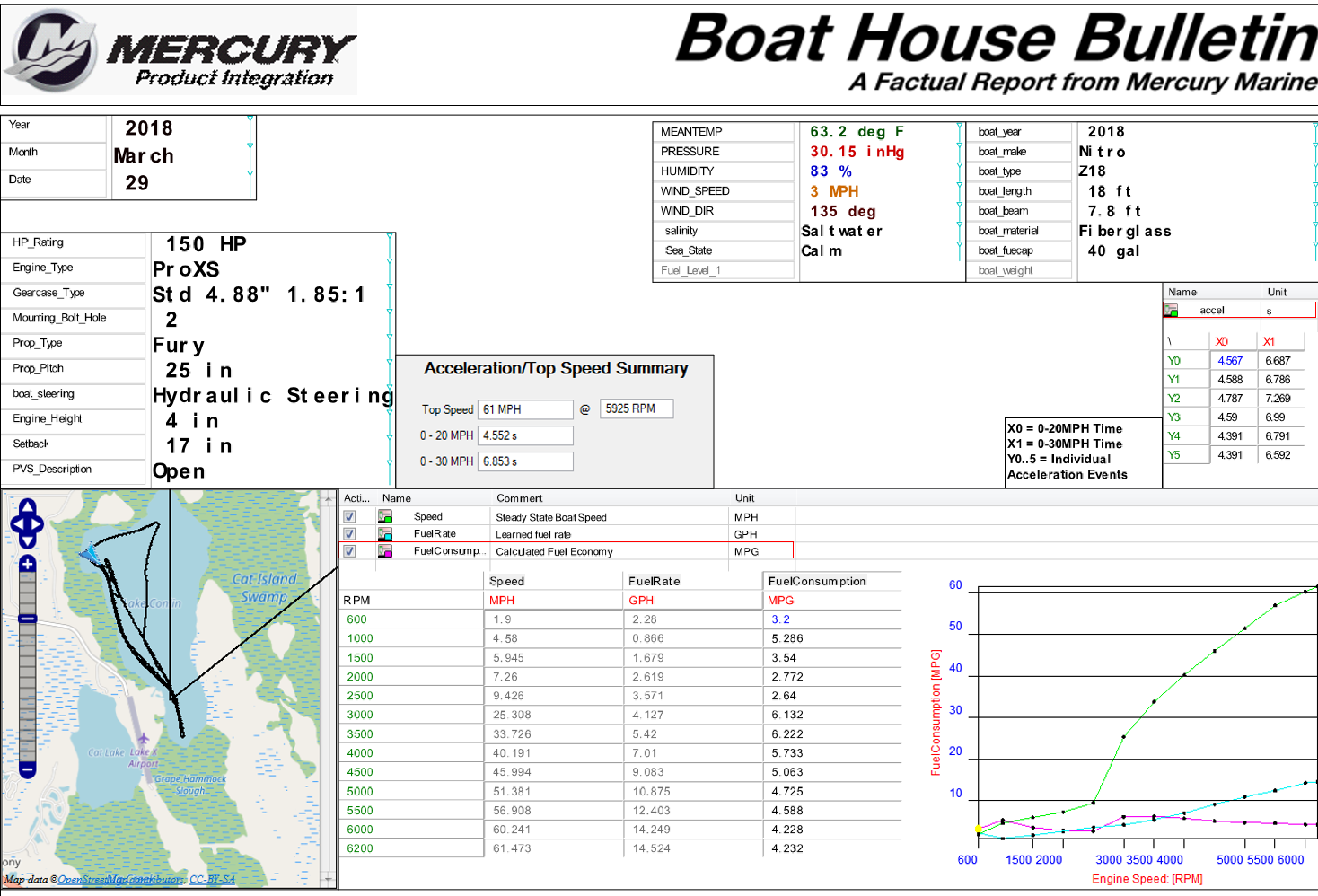Click the speed value 61.473 cell

coord(512,848)
